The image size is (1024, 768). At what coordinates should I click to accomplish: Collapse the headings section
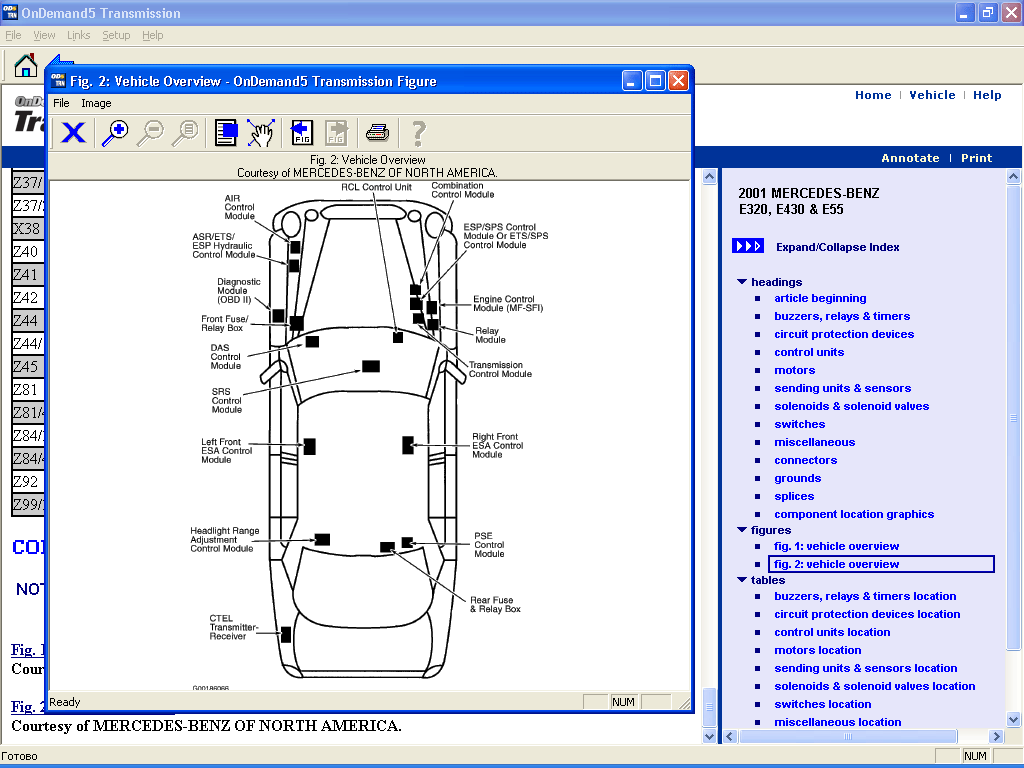click(742, 281)
